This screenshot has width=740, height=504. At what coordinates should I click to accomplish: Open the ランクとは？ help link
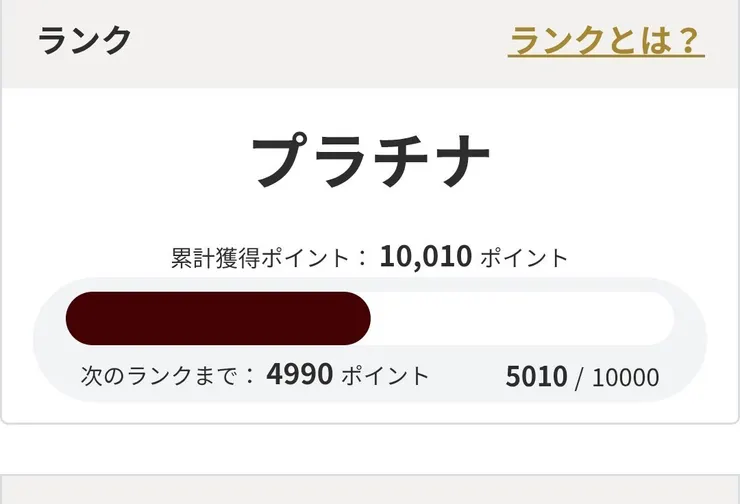click(x=605, y=41)
